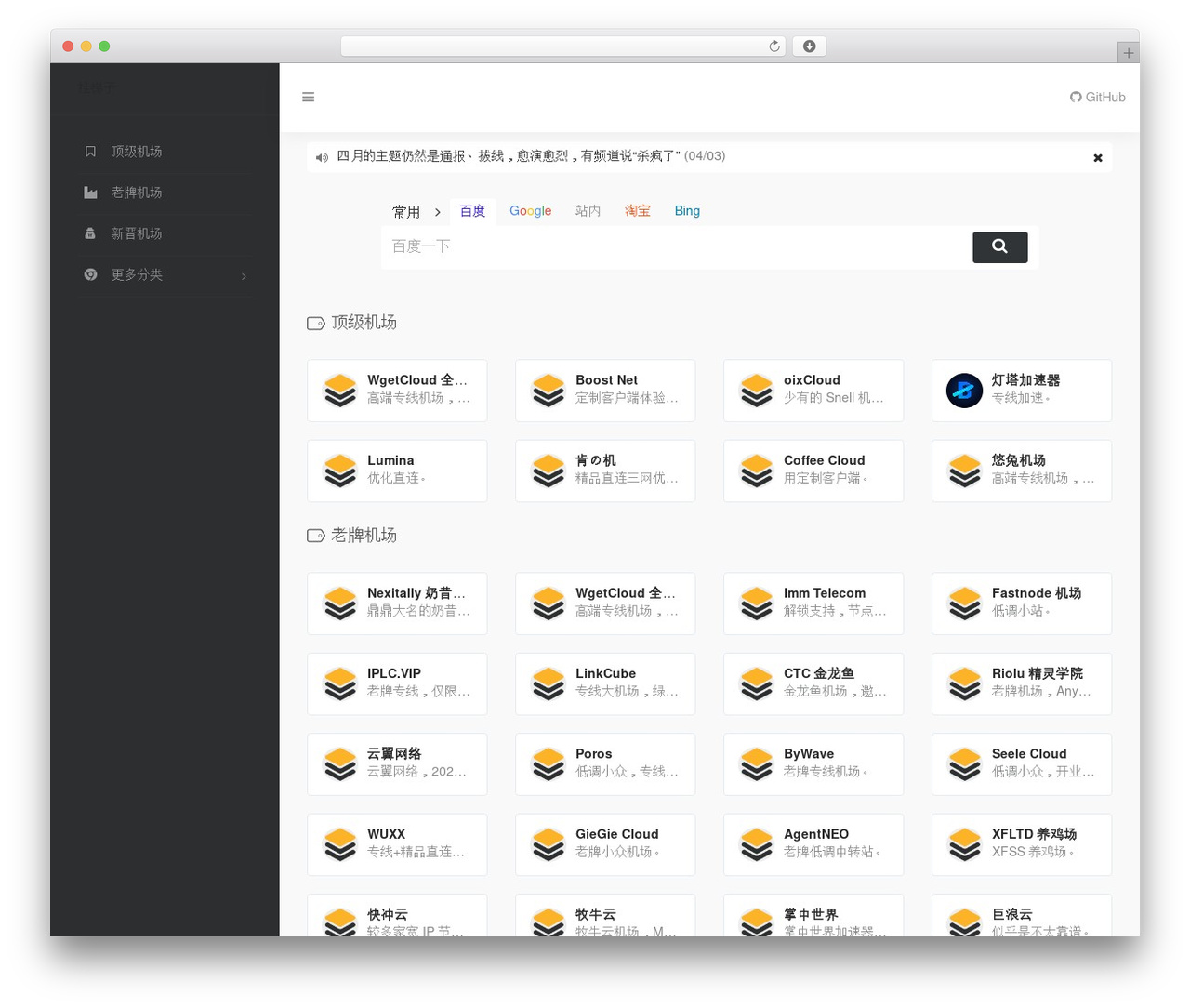Image resolution: width=1190 pixels, height=1008 pixels.
Task: Open the Seele Cloud card link
Action: pos(1022,764)
